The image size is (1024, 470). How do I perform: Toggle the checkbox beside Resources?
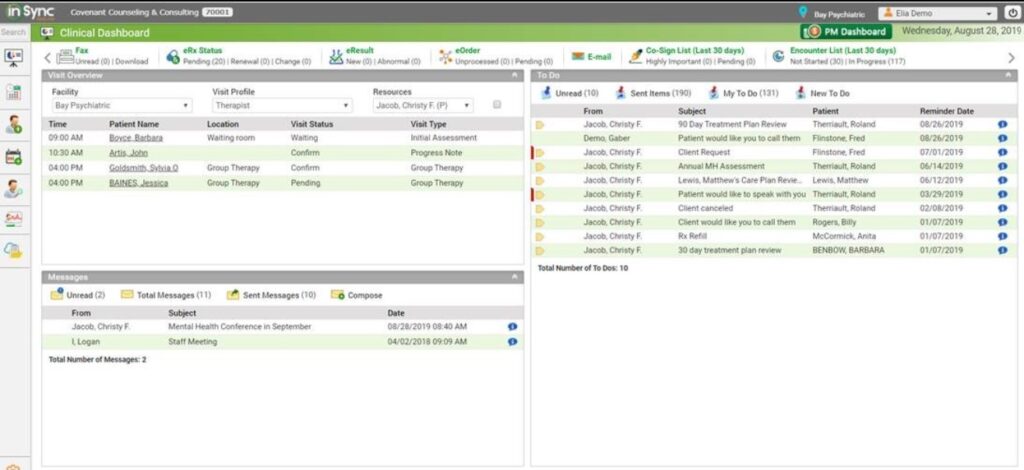pos(498,104)
